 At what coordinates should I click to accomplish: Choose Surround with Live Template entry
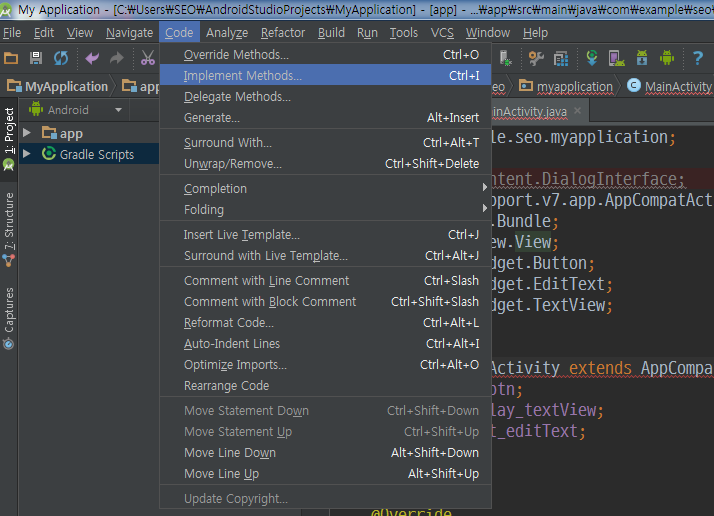tap(325, 255)
